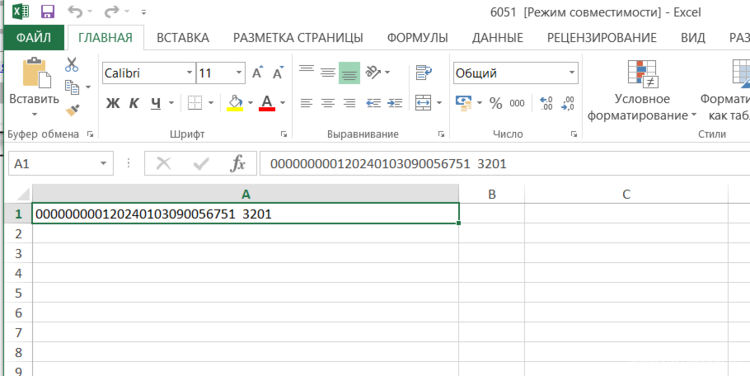Apply the yellow fill color bucket
The height and width of the screenshot is (376, 750).
(235, 103)
